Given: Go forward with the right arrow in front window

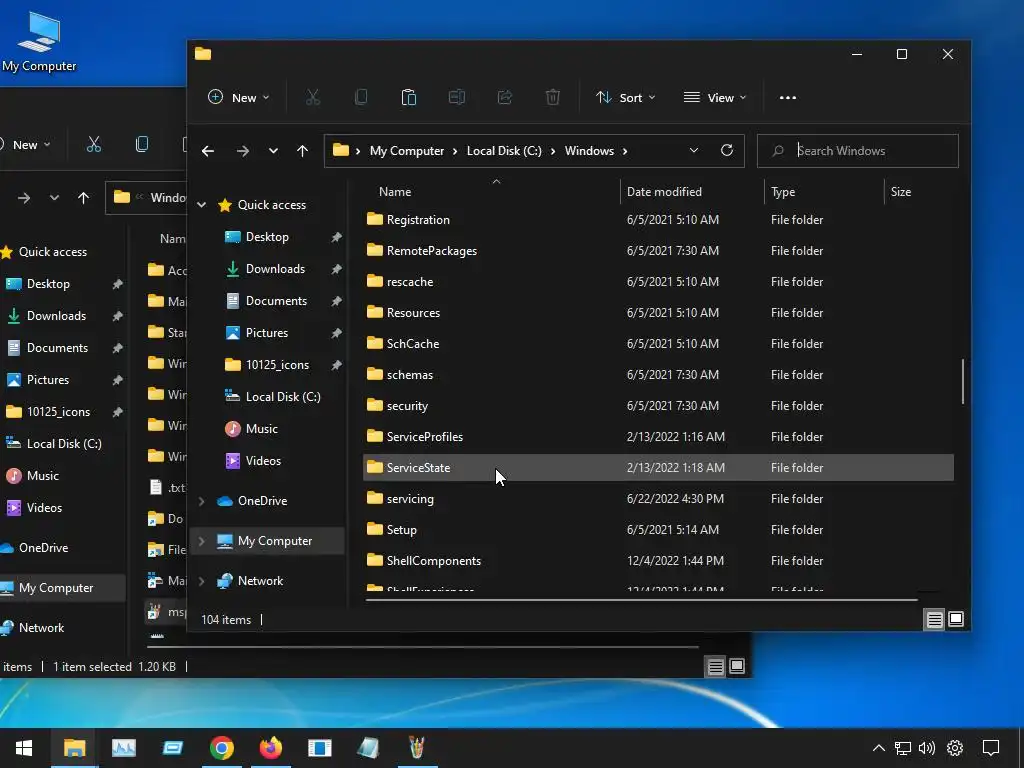Looking at the screenshot, I should 242,151.
